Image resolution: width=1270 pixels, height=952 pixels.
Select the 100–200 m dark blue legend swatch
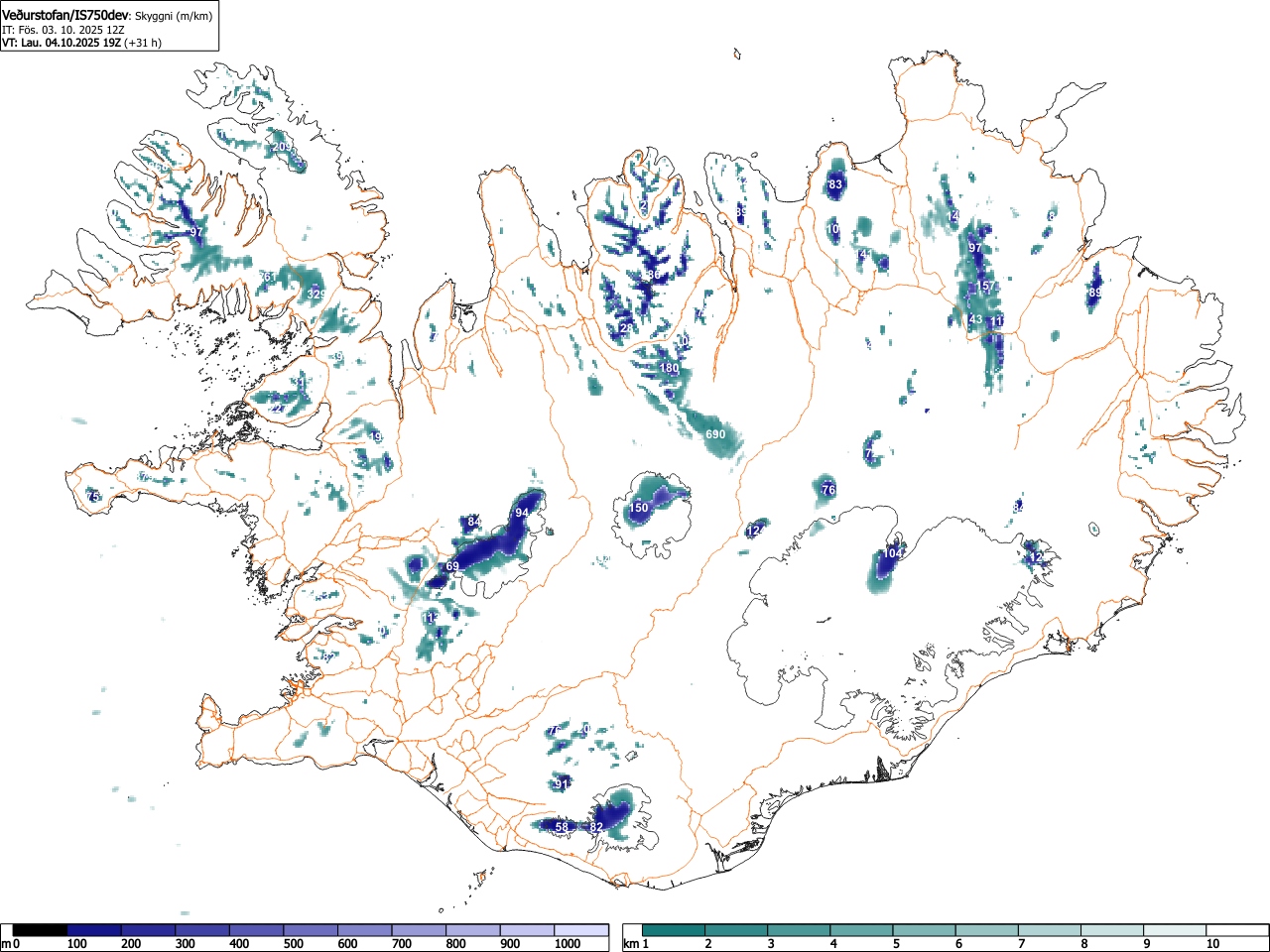pos(93,930)
